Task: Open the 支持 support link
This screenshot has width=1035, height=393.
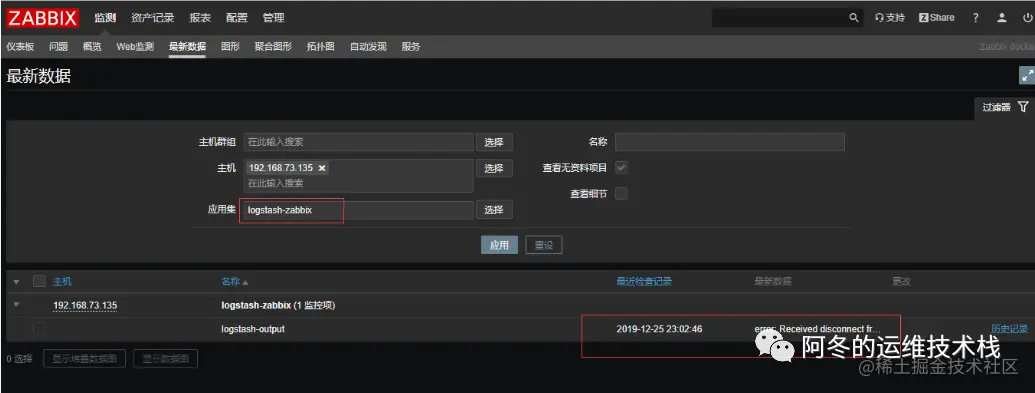Action: pyautogui.click(x=890, y=18)
